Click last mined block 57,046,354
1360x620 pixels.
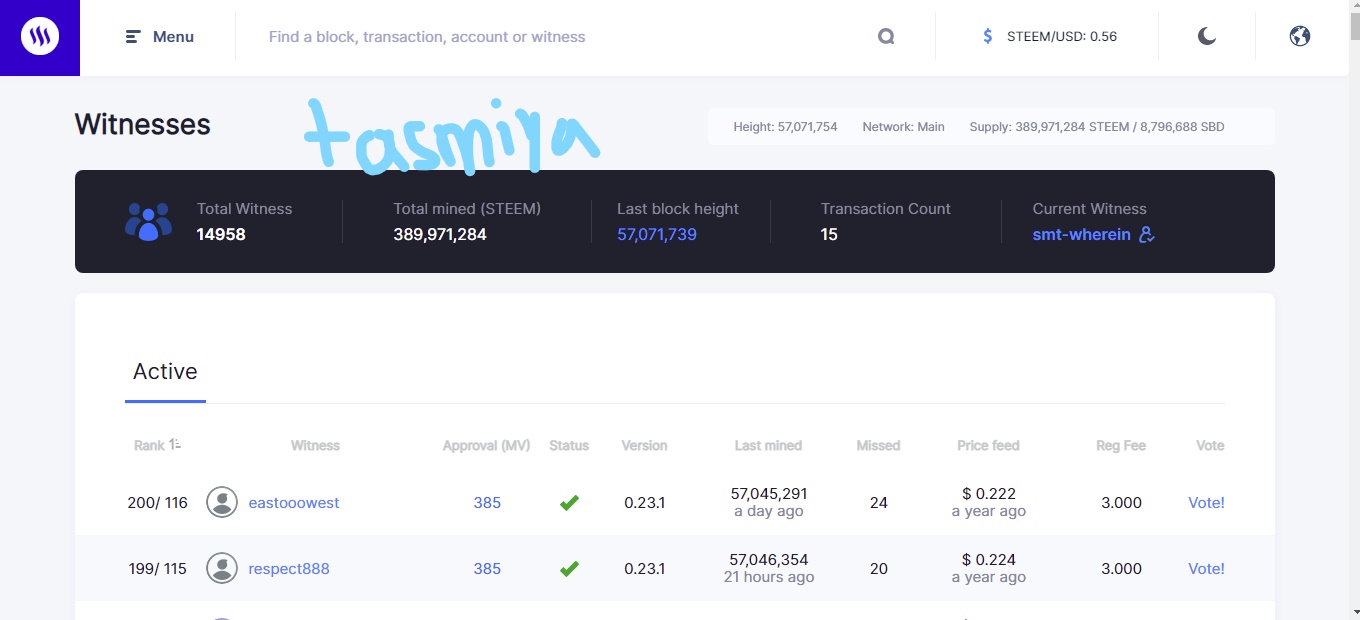click(x=769, y=560)
